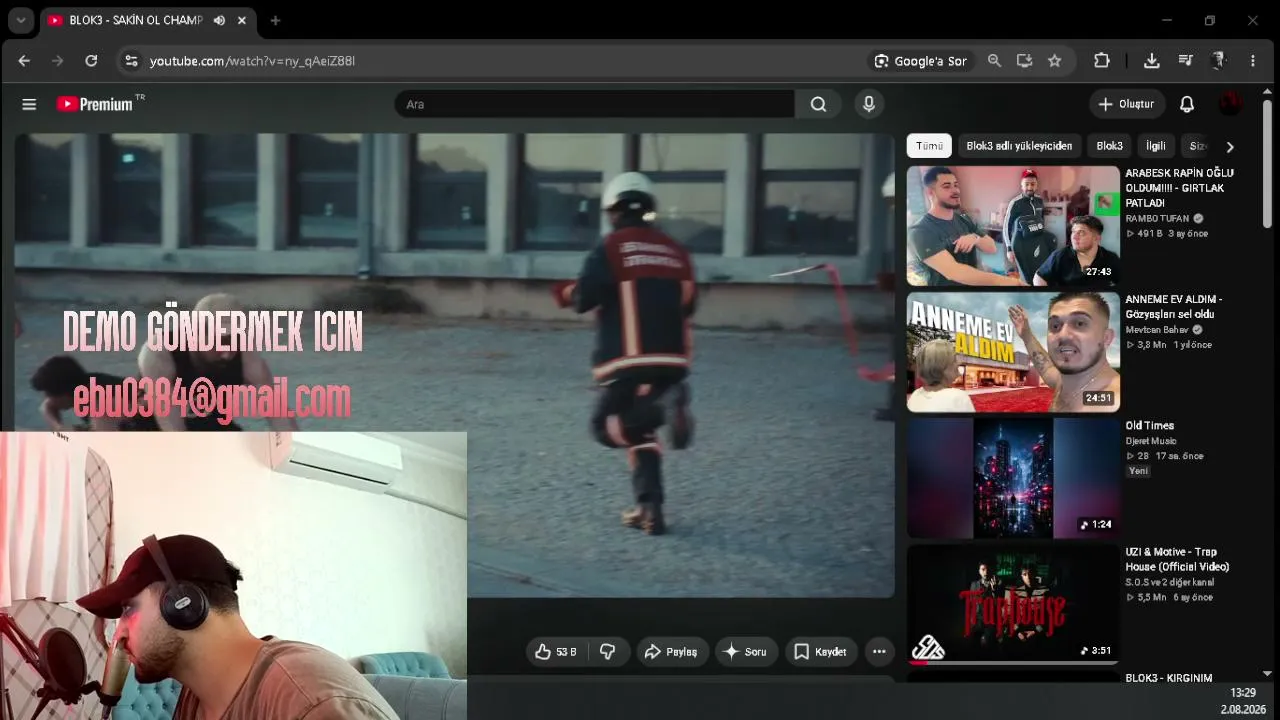Open the tab search dropdown arrow
Screen dimensions: 1280x720
21,20
